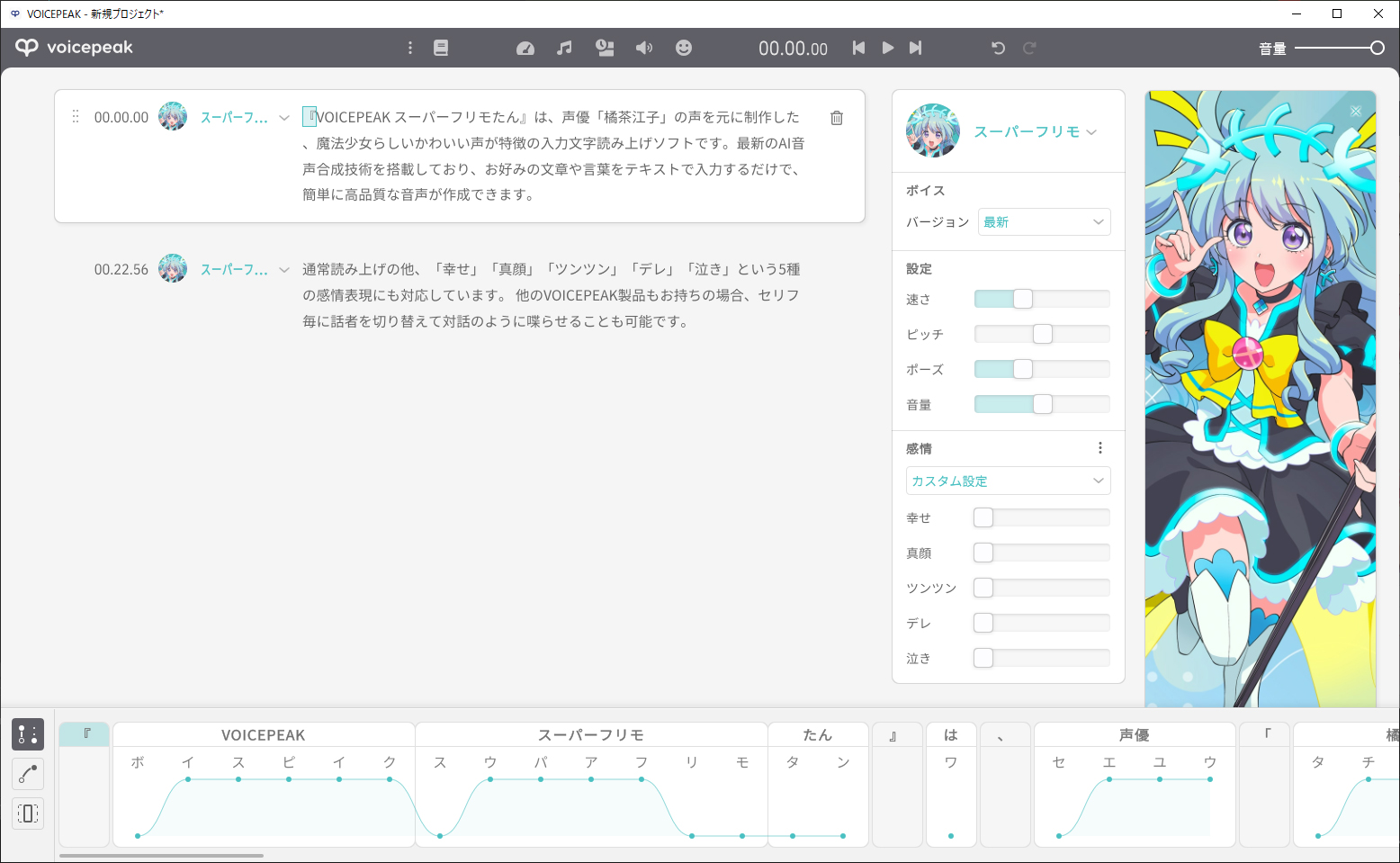Select the スーパーフリモ word segment
The image size is (1400, 863).
tap(591, 735)
